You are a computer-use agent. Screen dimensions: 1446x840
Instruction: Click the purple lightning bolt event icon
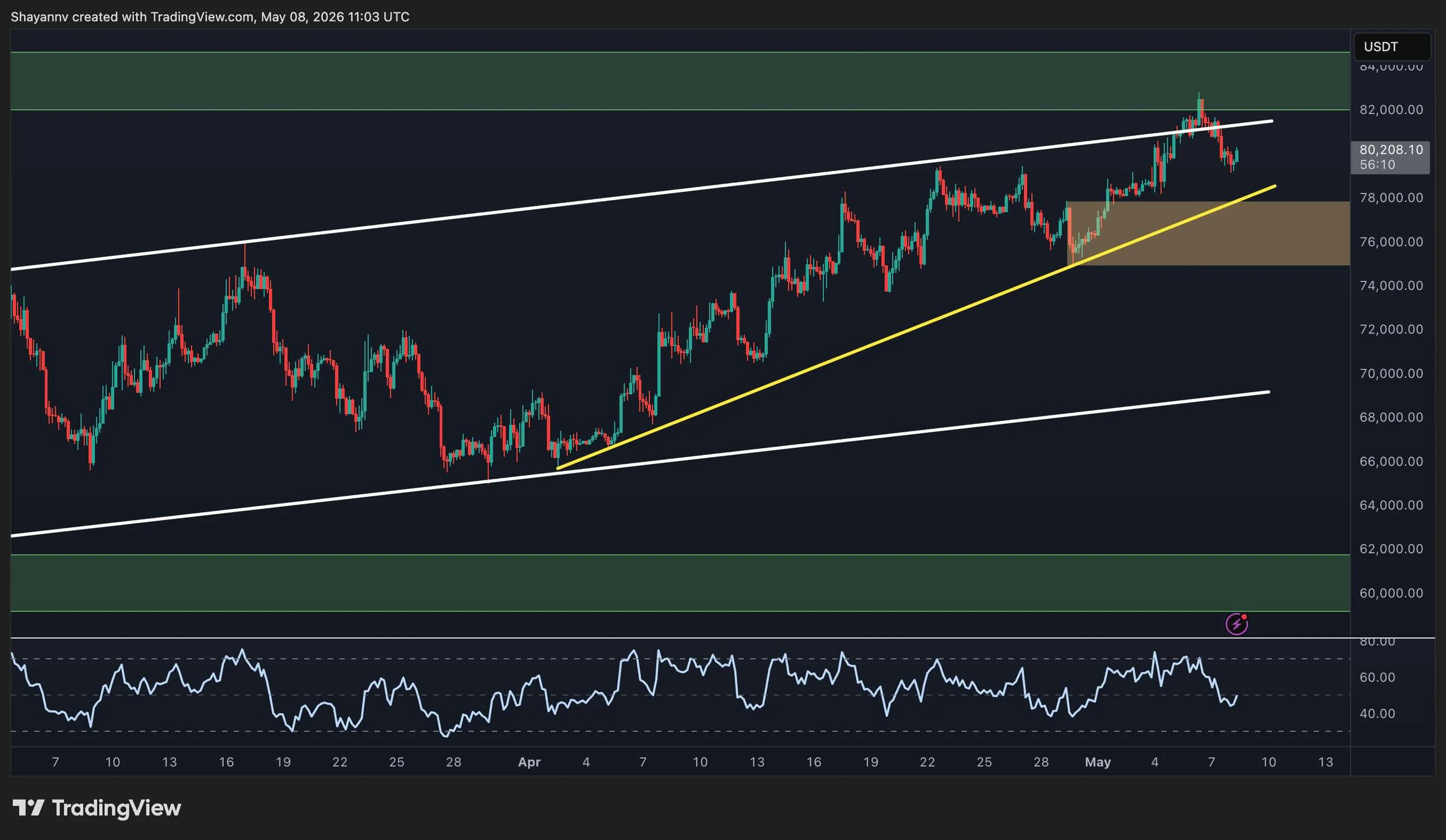pos(1236,624)
